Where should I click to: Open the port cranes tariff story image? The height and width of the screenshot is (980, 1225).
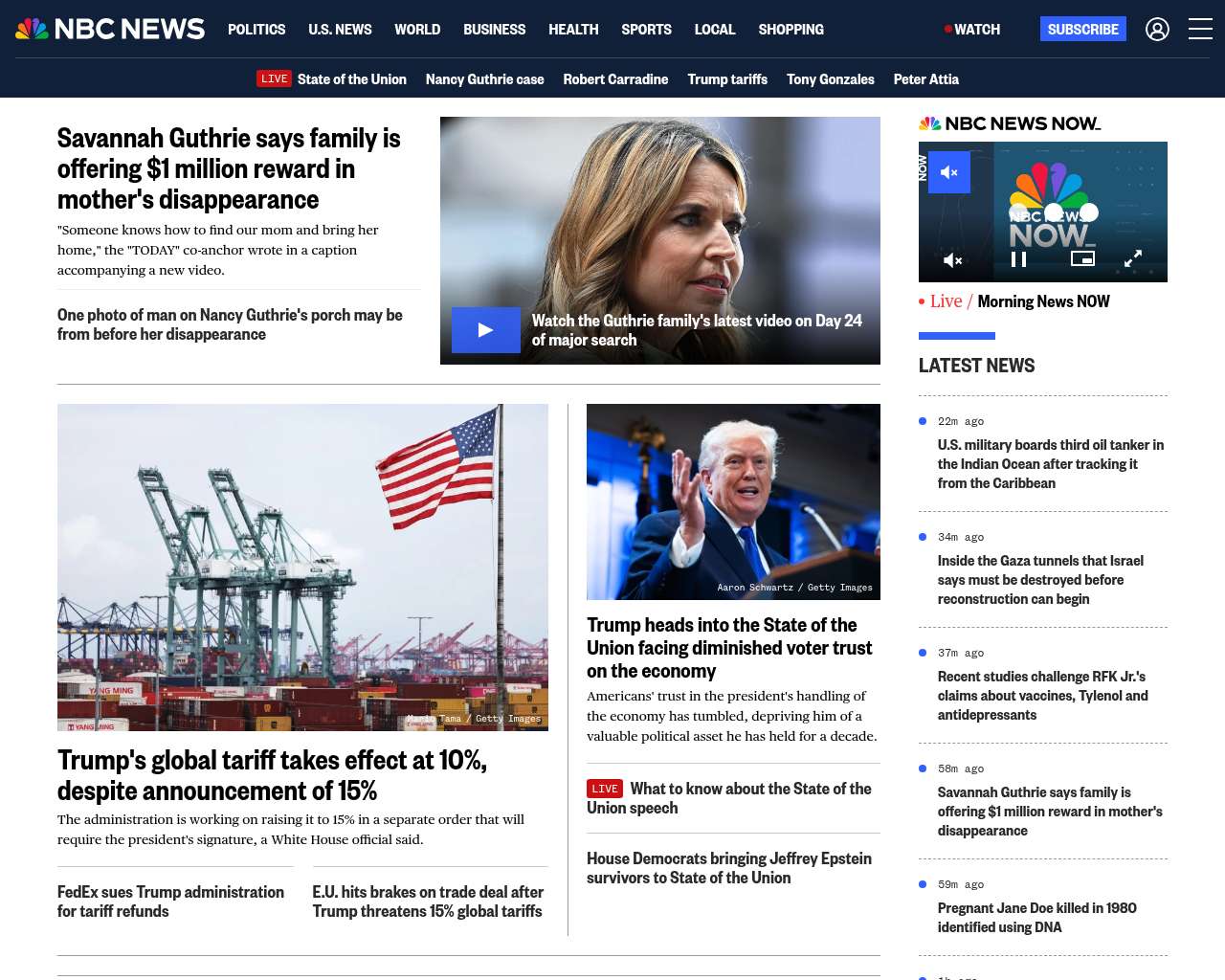coord(302,567)
